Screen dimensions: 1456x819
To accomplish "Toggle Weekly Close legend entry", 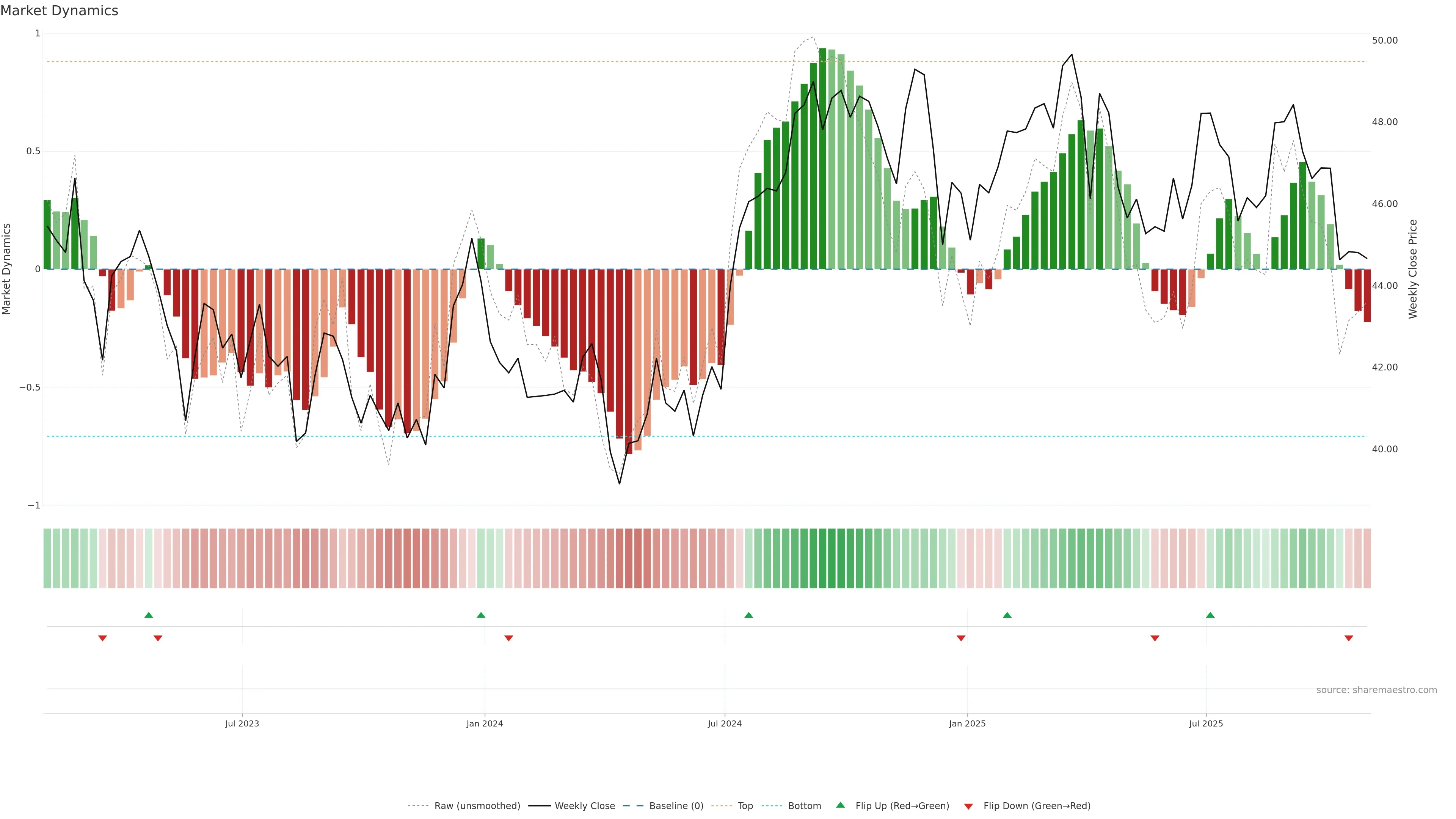I will [x=584, y=806].
